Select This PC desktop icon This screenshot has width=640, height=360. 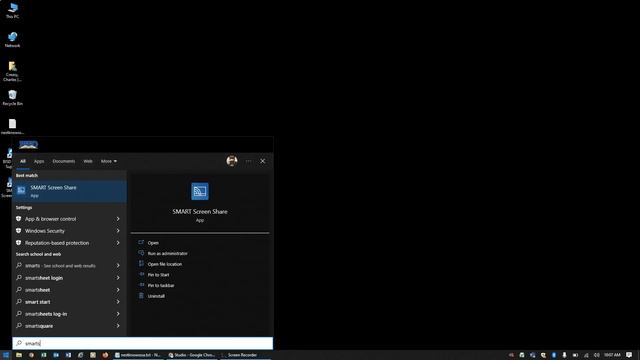[12, 10]
